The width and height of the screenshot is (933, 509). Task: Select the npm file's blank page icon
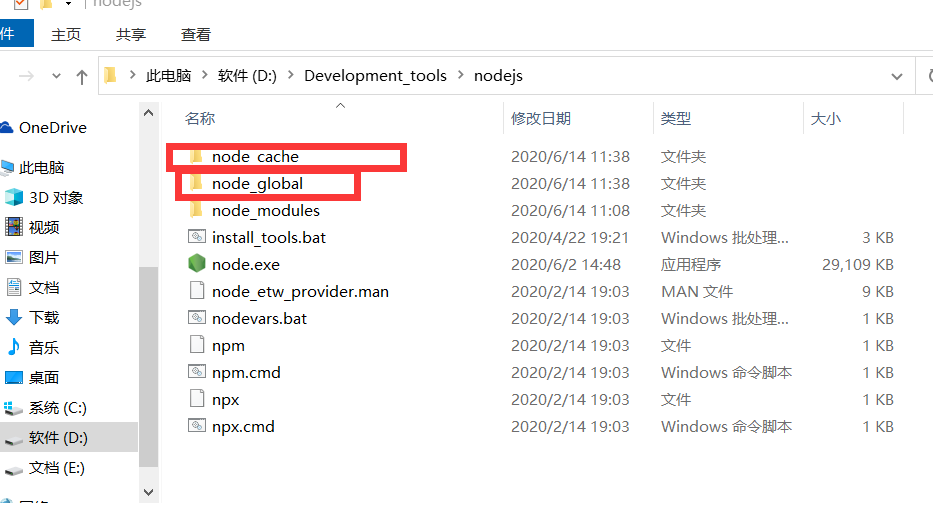197,345
